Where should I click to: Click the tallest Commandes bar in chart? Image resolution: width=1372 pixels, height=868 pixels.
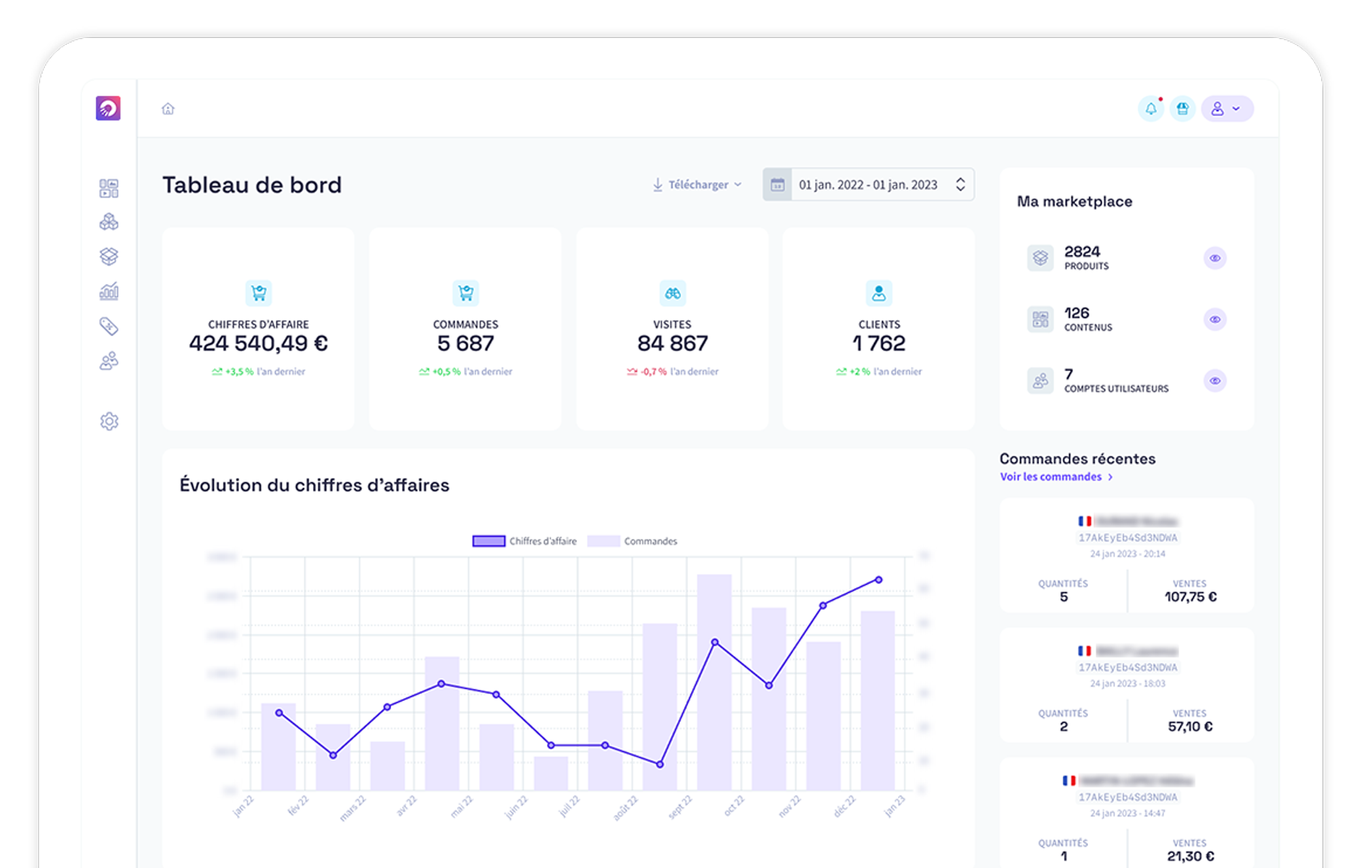tap(715, 682)
